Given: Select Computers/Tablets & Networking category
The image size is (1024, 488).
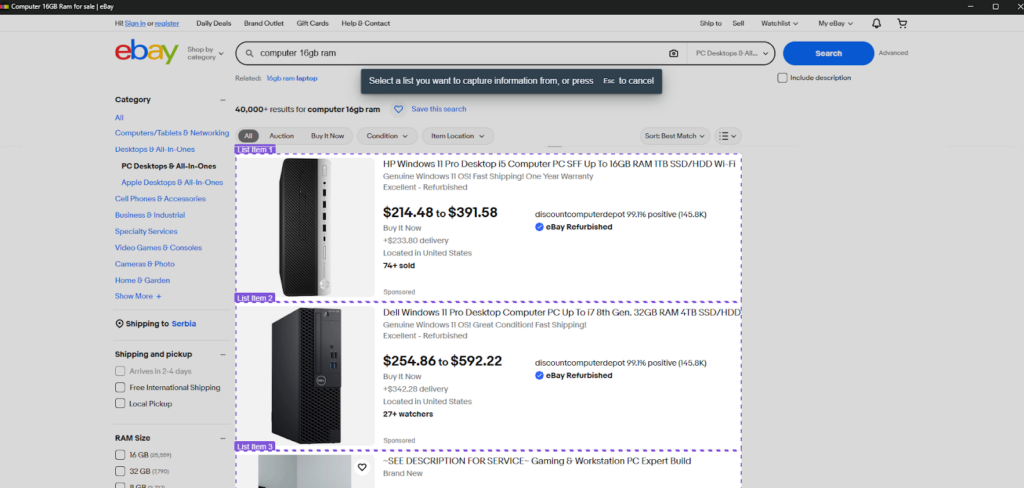Looking at the screenshot, I should tap(172, 133).
